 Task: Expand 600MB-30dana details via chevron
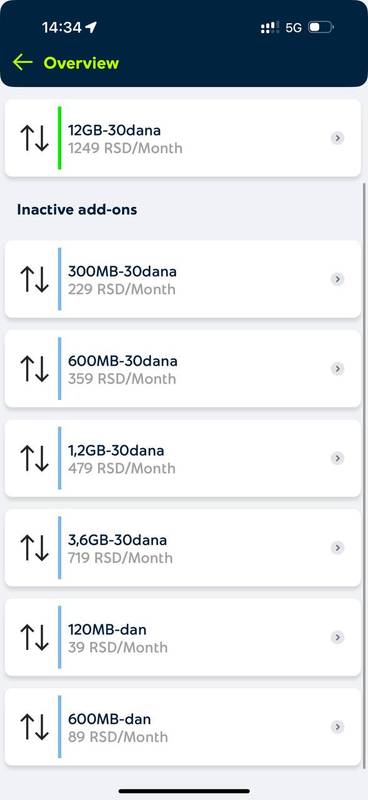click(x=337, y=369)
